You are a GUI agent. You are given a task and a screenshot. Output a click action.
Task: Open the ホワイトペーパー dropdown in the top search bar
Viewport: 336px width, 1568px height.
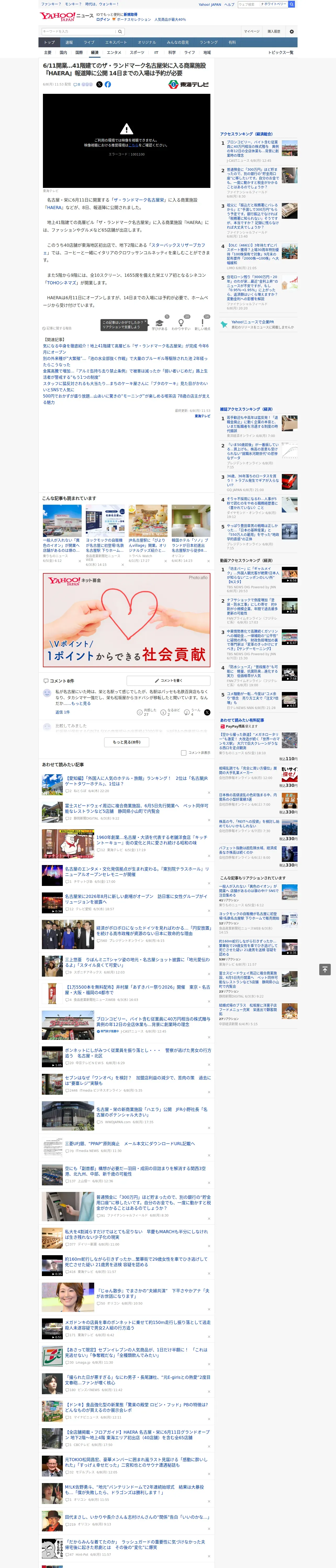(274, 4)
